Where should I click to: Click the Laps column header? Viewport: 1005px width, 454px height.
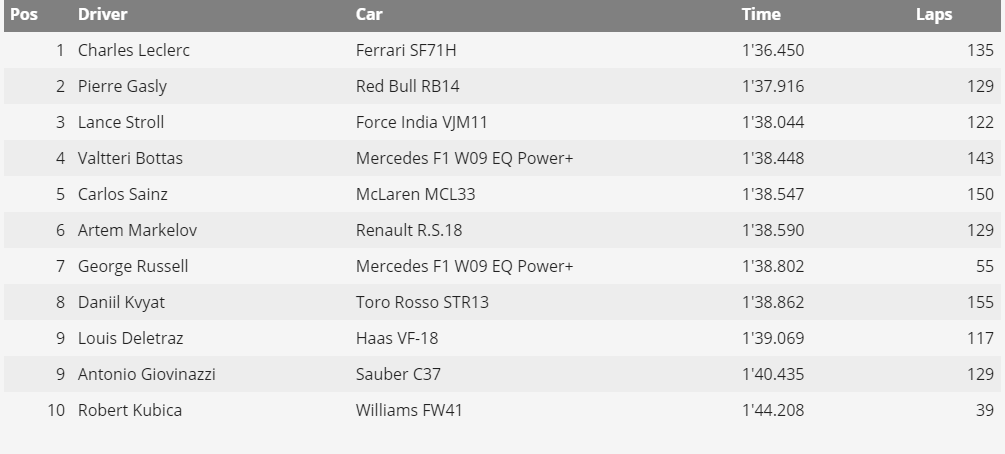click(x=934, y=14)
